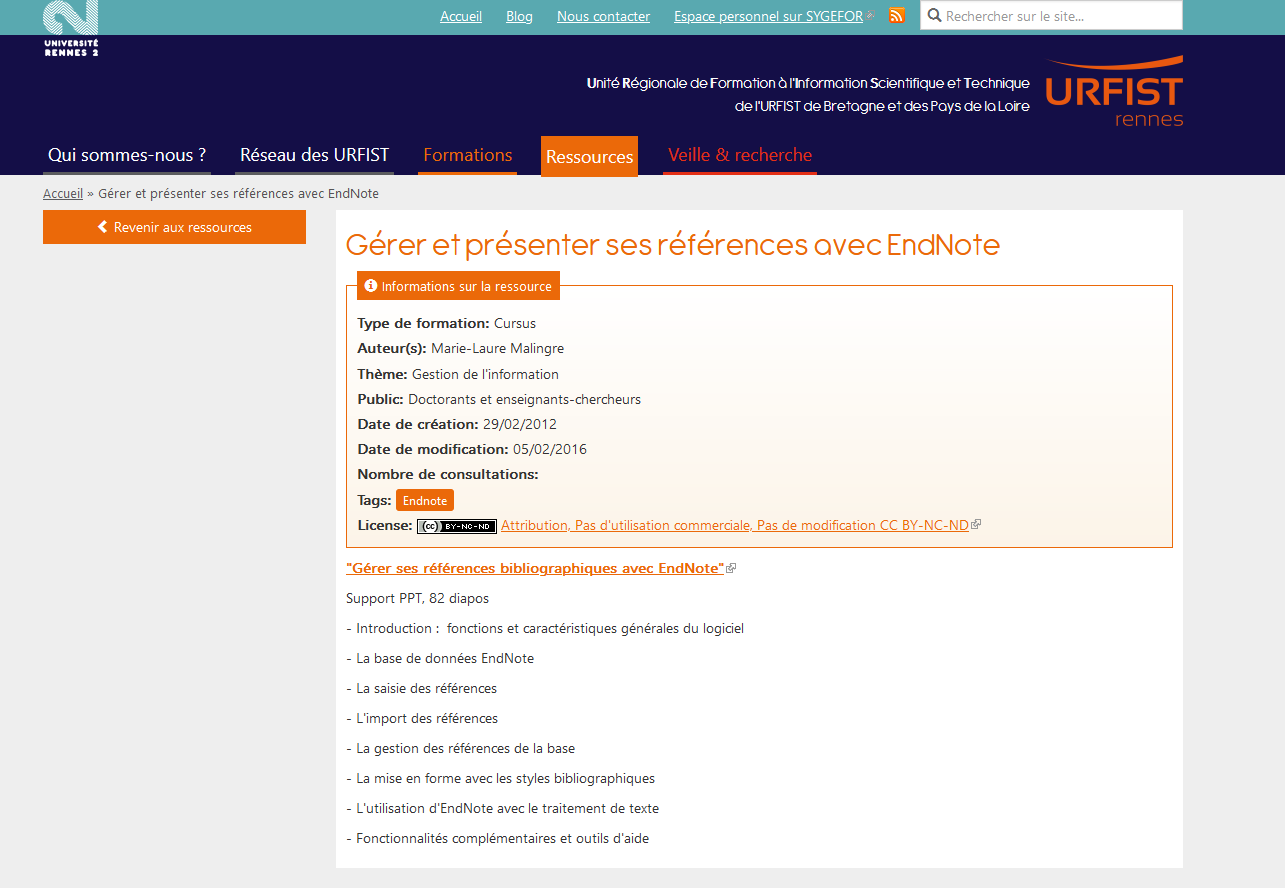Click the Type de formation value Cursus
The width and height of the screenshot is (1285, 888).
click(515, 324)
